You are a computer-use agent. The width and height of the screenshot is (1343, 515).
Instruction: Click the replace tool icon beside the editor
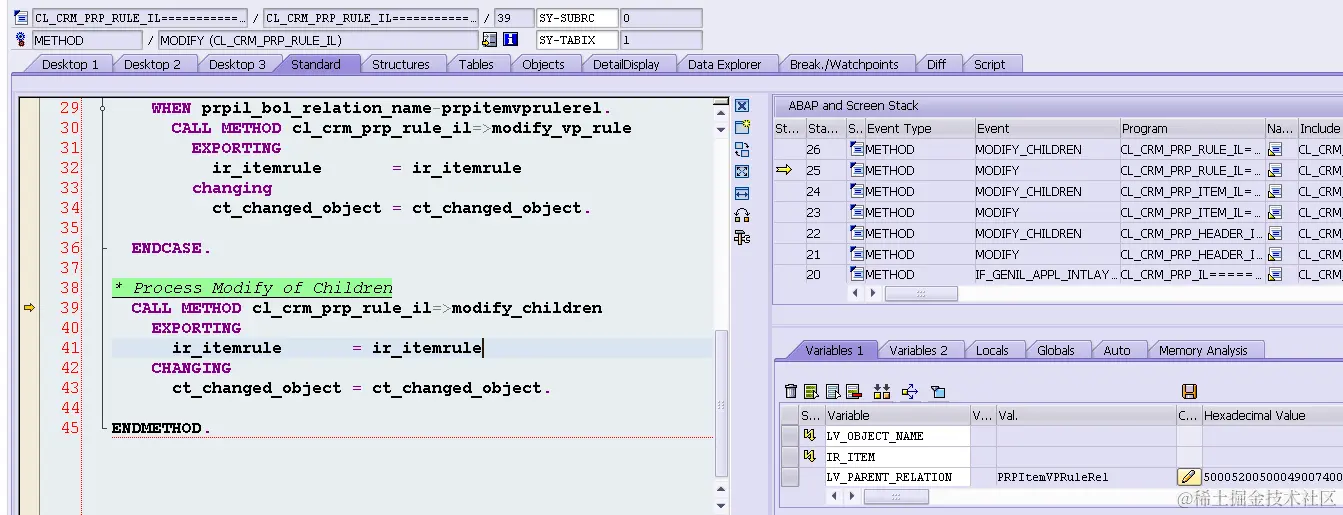pos(742,149)
